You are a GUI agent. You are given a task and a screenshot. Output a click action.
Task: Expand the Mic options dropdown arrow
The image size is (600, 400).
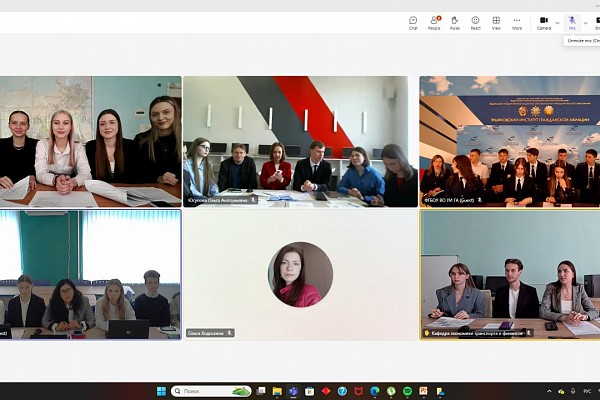(x=585, y=23)
